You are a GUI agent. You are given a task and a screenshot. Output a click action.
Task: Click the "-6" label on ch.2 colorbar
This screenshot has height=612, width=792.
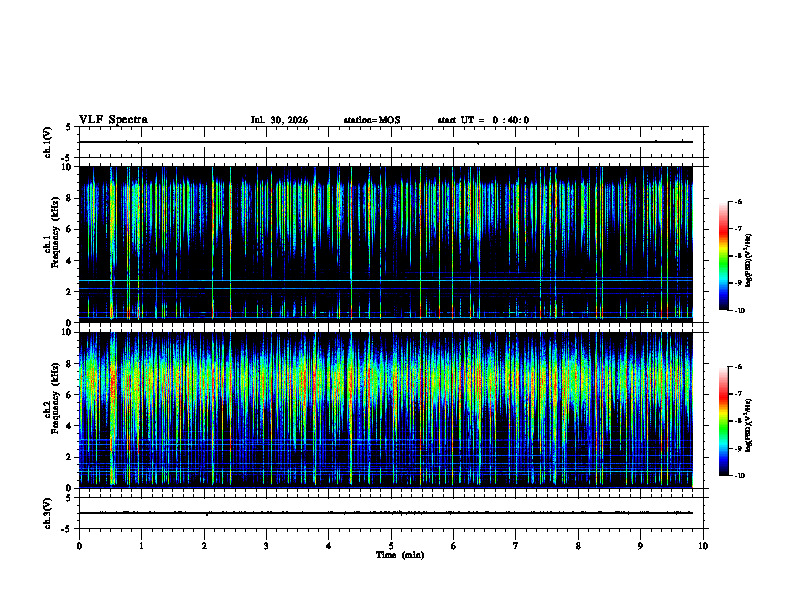[x=738, y=367]
